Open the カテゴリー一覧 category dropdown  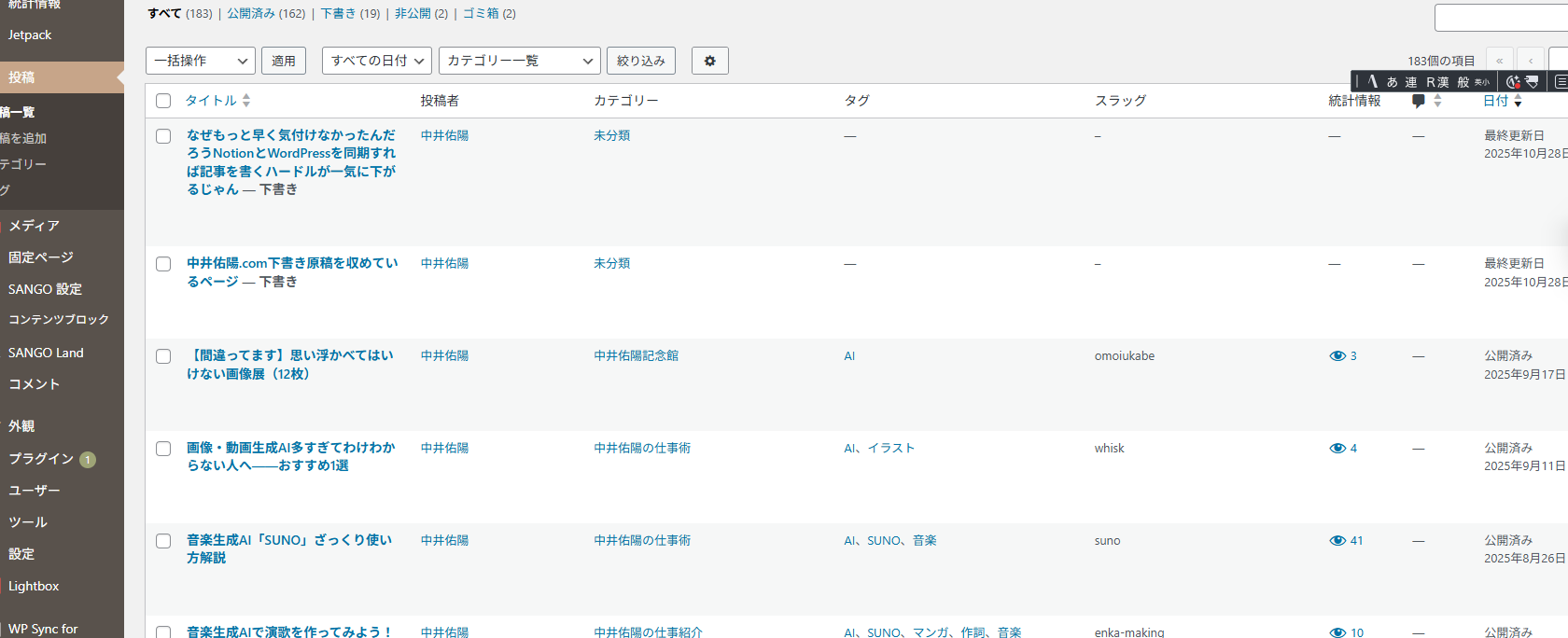(519, 61)
